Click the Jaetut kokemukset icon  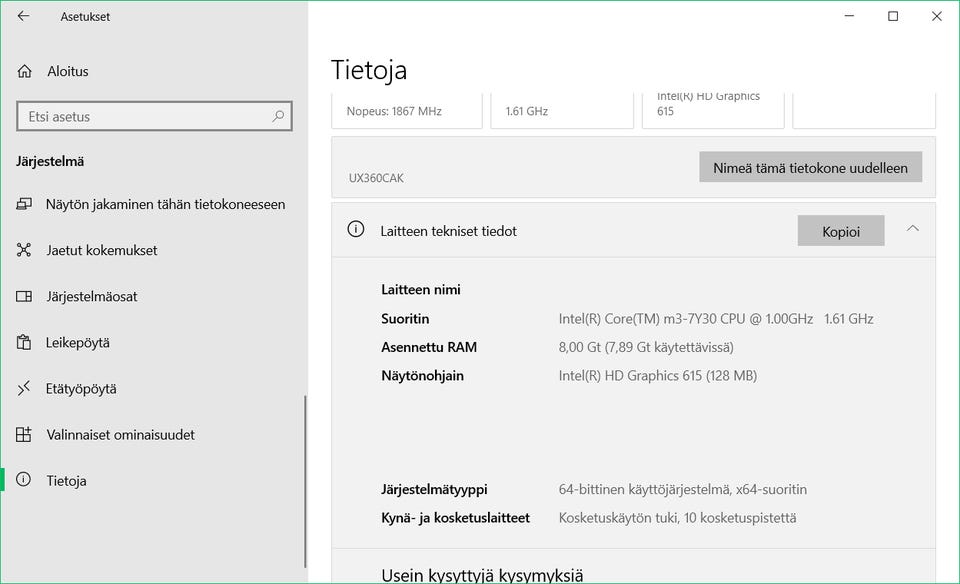(24, 250)
